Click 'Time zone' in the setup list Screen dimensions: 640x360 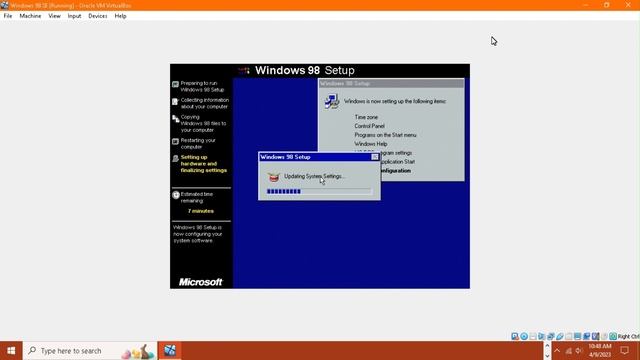click(366, 117)
